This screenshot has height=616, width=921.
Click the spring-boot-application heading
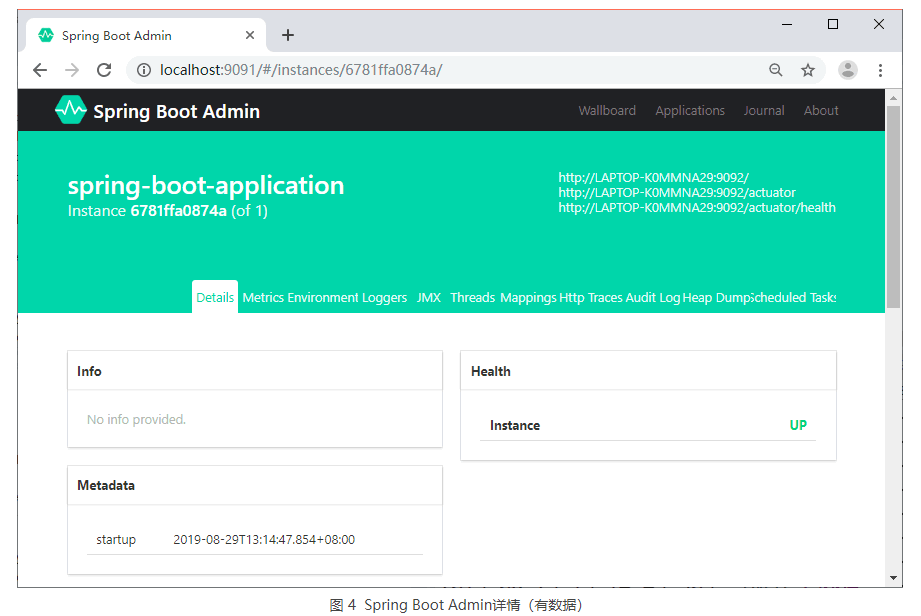coord(206,186)
